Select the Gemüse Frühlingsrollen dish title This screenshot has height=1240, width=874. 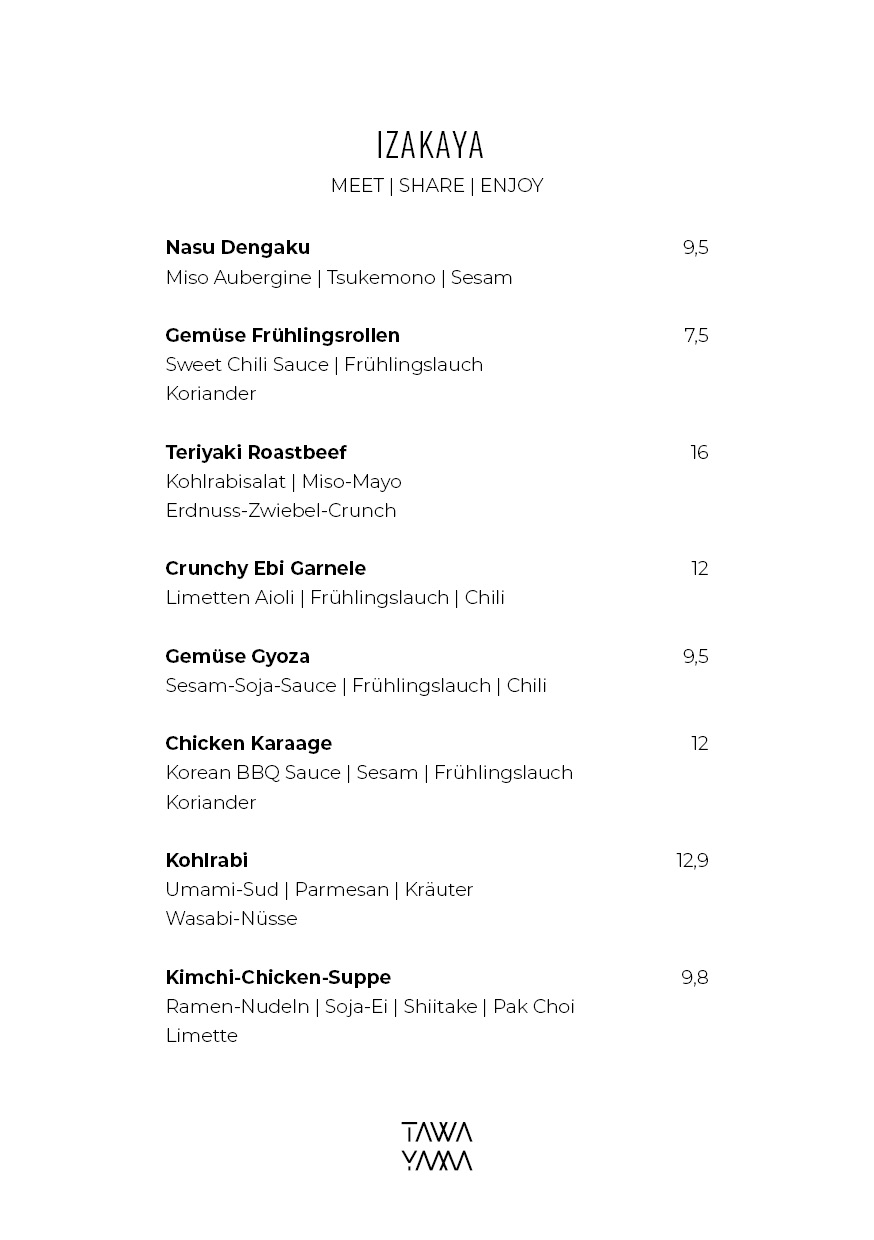pyautogui.click(x=283, y=336)
